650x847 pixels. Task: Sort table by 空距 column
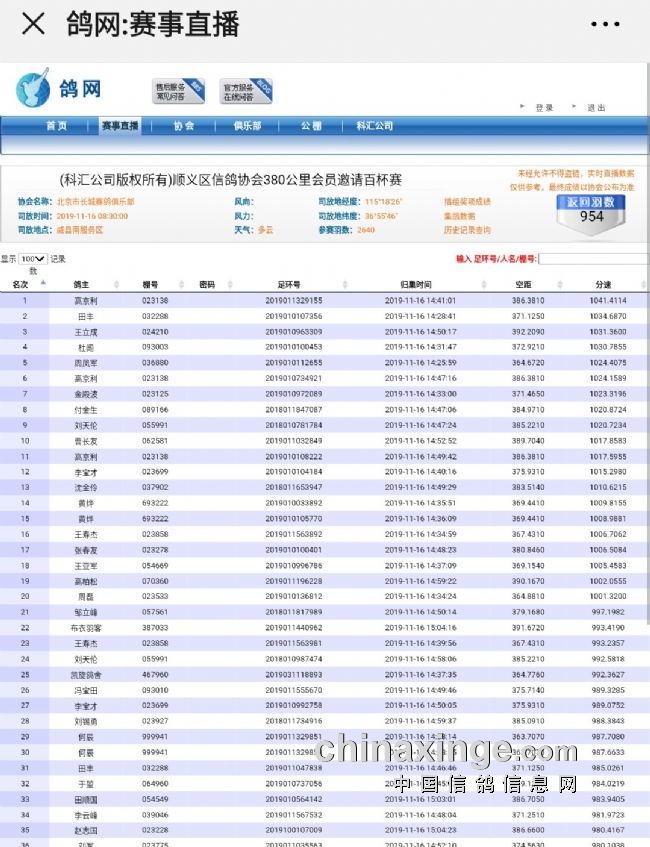click(523, 284)
